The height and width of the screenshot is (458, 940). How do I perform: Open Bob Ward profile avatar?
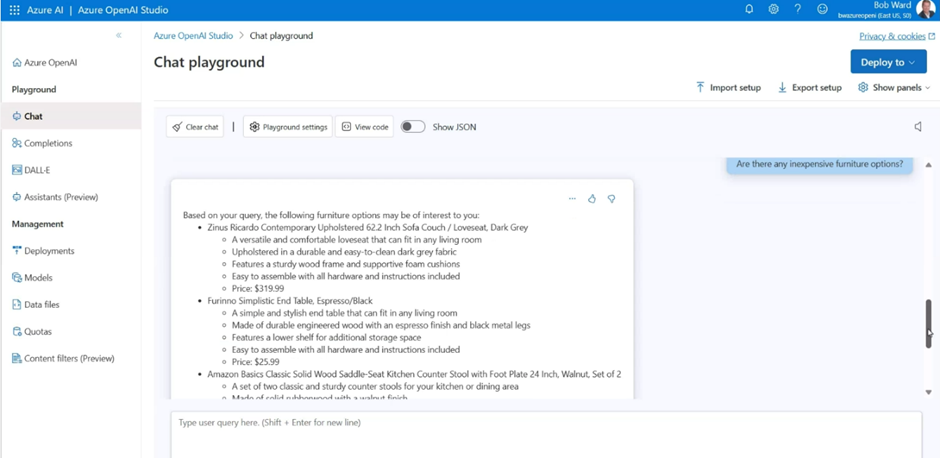click(x=926, y=9)
